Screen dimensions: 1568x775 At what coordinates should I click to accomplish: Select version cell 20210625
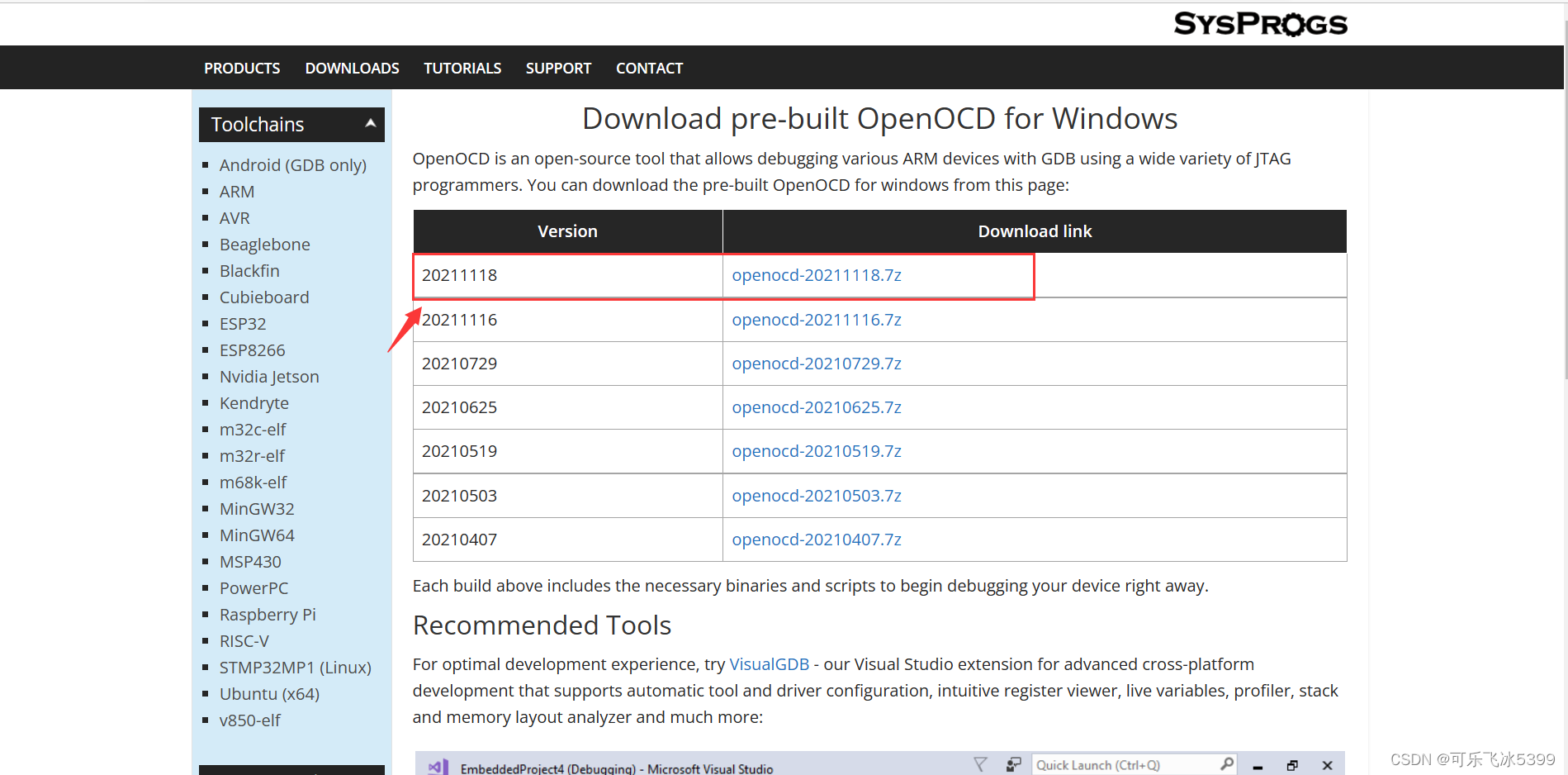coord(568,407)
